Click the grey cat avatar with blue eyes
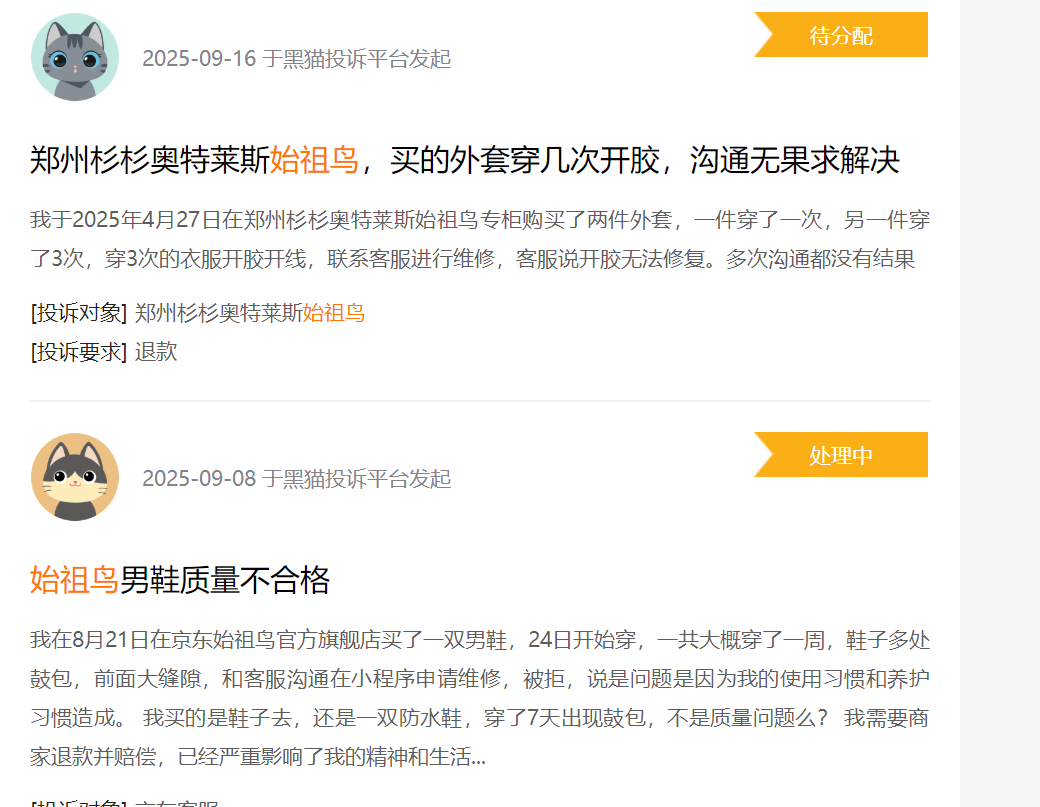Image resolution: width=1040 pixels, height=807 pixels. click(x=75, y=57)
